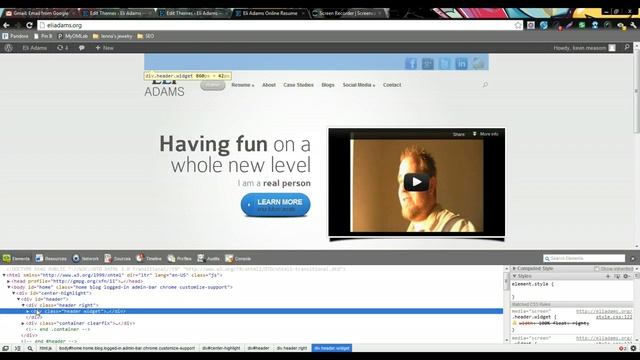This screenshot has width=640, height=360.
Task: Click the browser Back arrow
Action: point(6,25)
